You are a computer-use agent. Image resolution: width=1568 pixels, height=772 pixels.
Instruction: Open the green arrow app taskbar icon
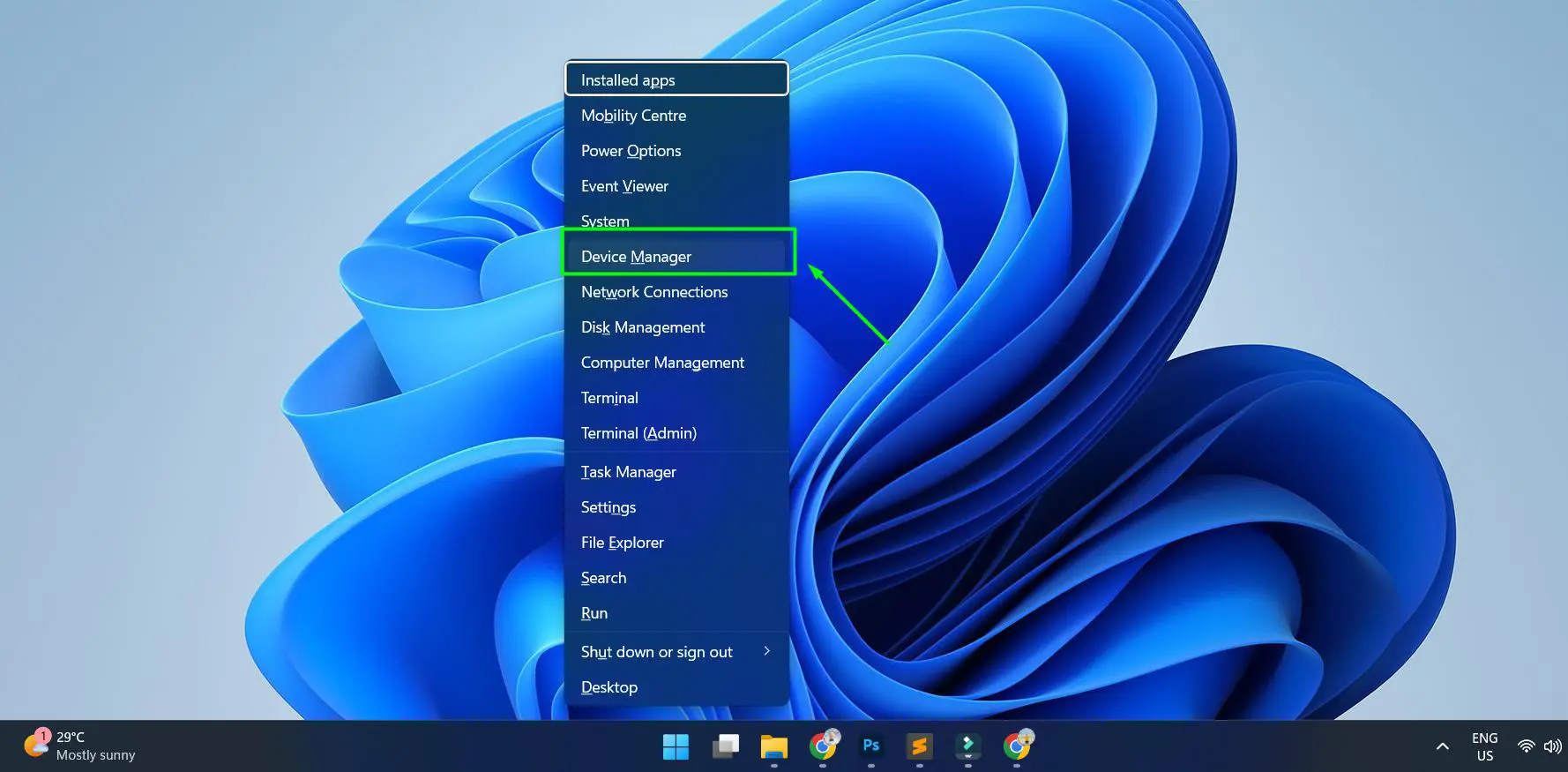(967, 746)
